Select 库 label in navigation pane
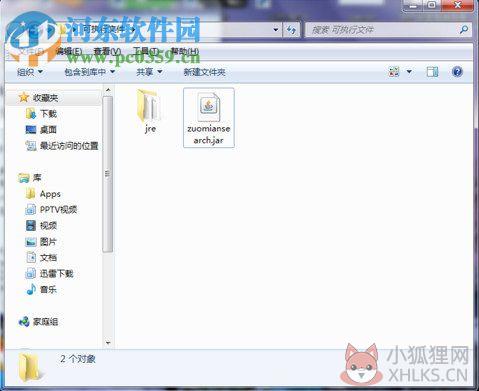This screenshot has width=479, height=391. 37,178
